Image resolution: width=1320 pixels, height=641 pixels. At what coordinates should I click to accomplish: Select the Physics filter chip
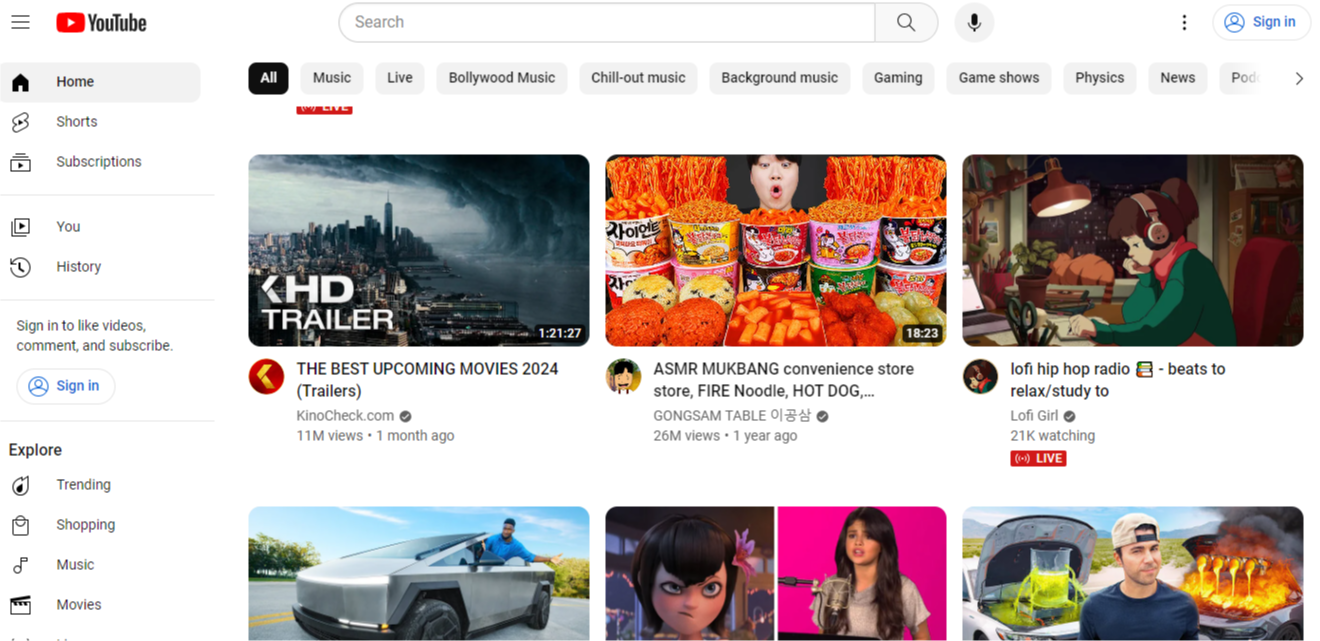[1100, 78]
